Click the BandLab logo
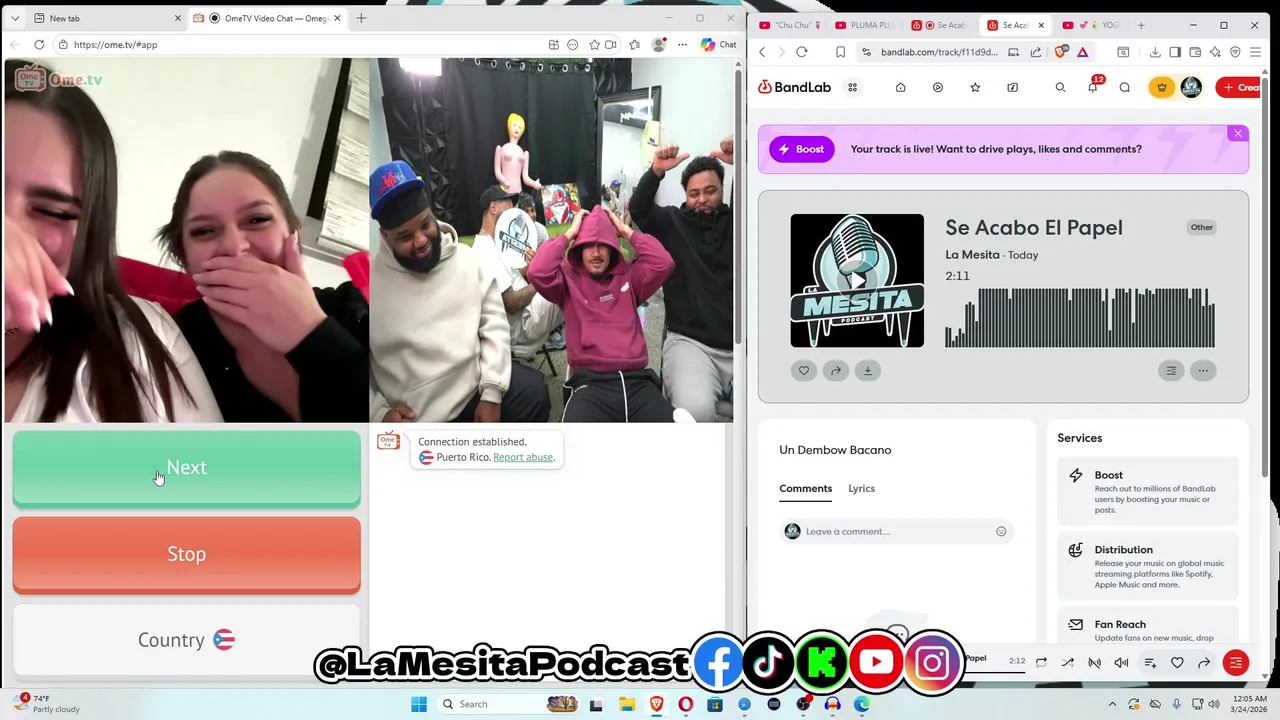This screenshot has height=720, width=1280. click(x=794, y=87)
